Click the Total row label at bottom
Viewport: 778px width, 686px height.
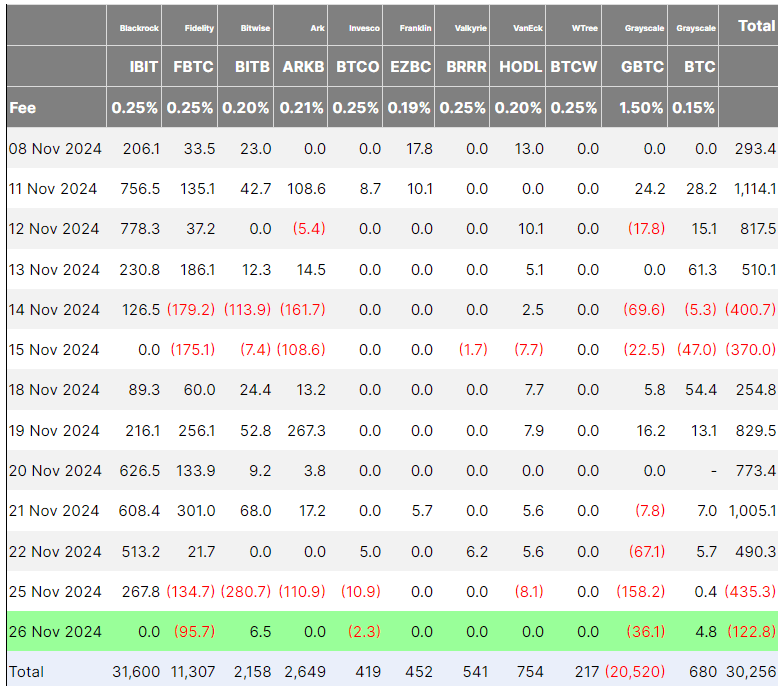[26, 672]
